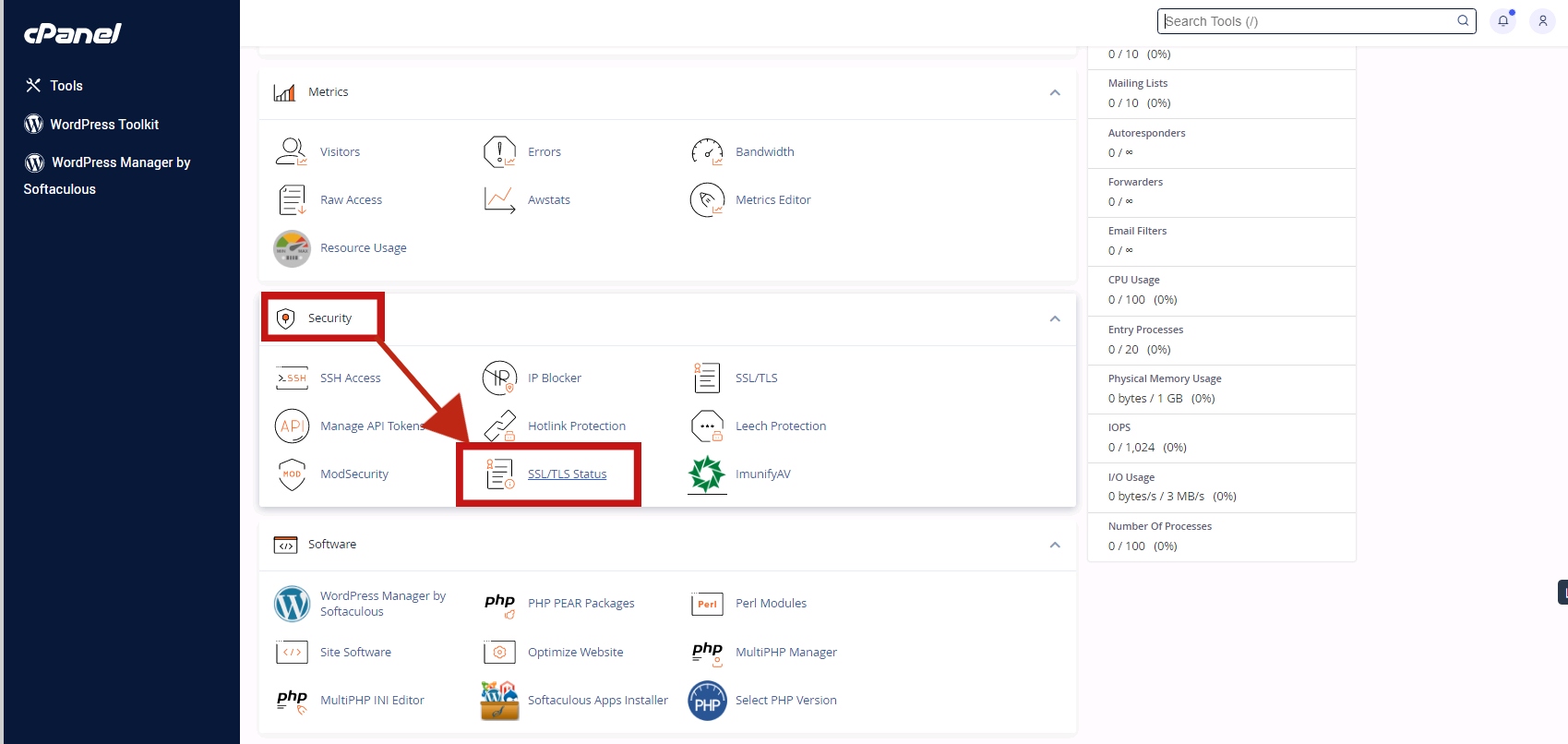
Task: Open the Softaculous Apps Installer icon
Action: [499, 701]
